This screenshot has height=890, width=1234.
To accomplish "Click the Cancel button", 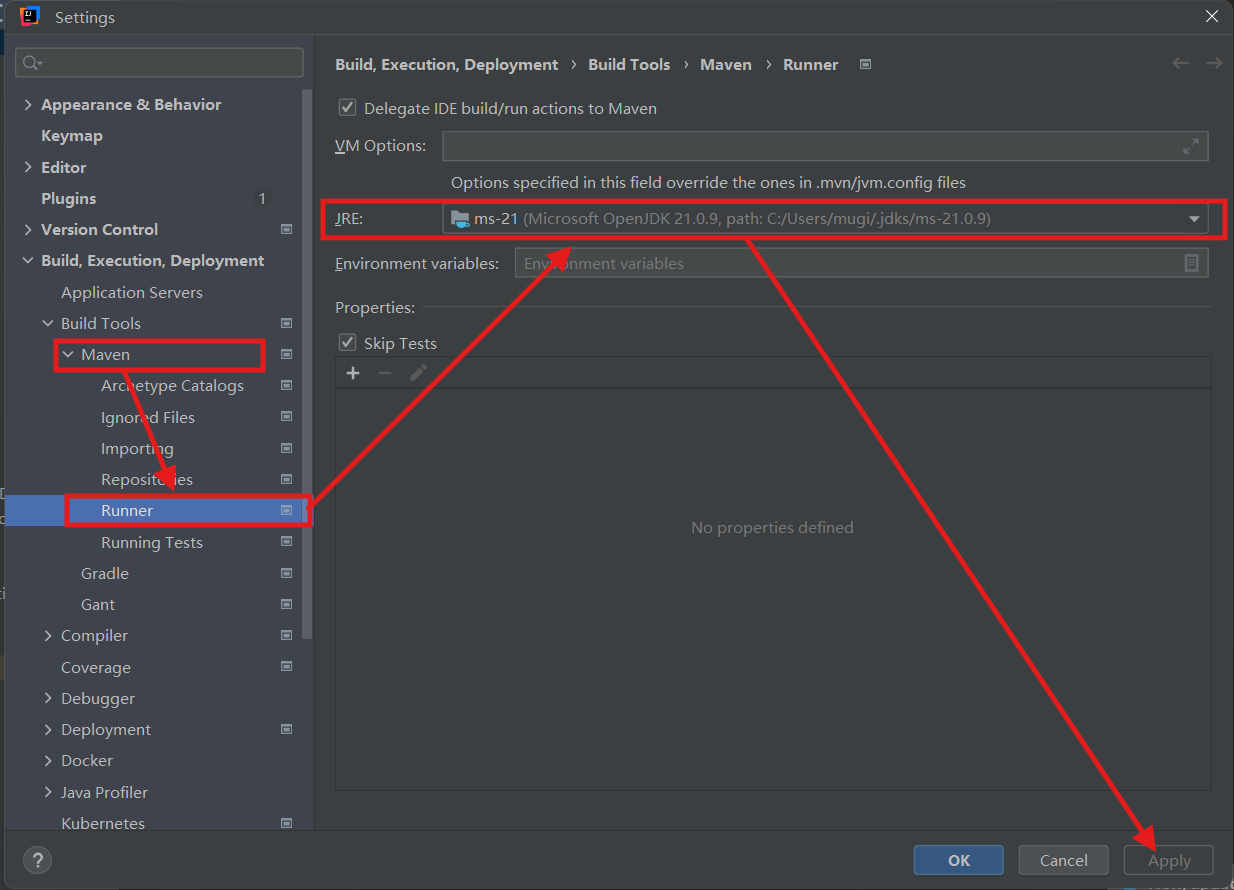I will tap(1064, 860).
